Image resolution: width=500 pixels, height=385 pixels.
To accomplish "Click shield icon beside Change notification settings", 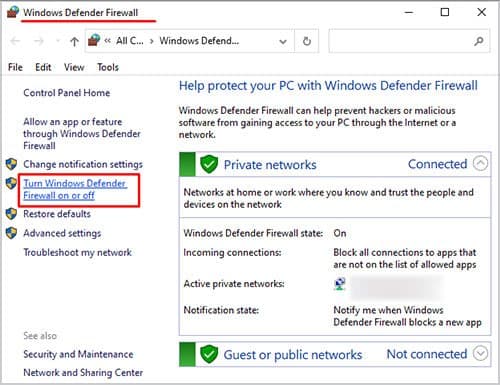I will click(11, 164).
